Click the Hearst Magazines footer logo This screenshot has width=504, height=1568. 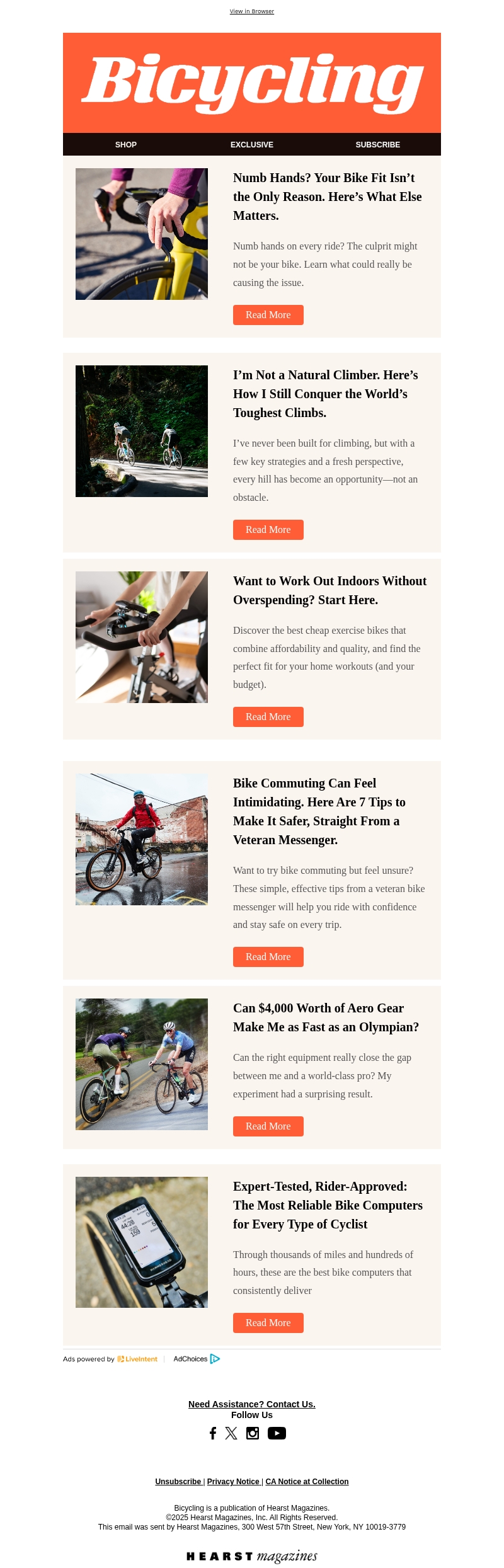coord(252,1556)
